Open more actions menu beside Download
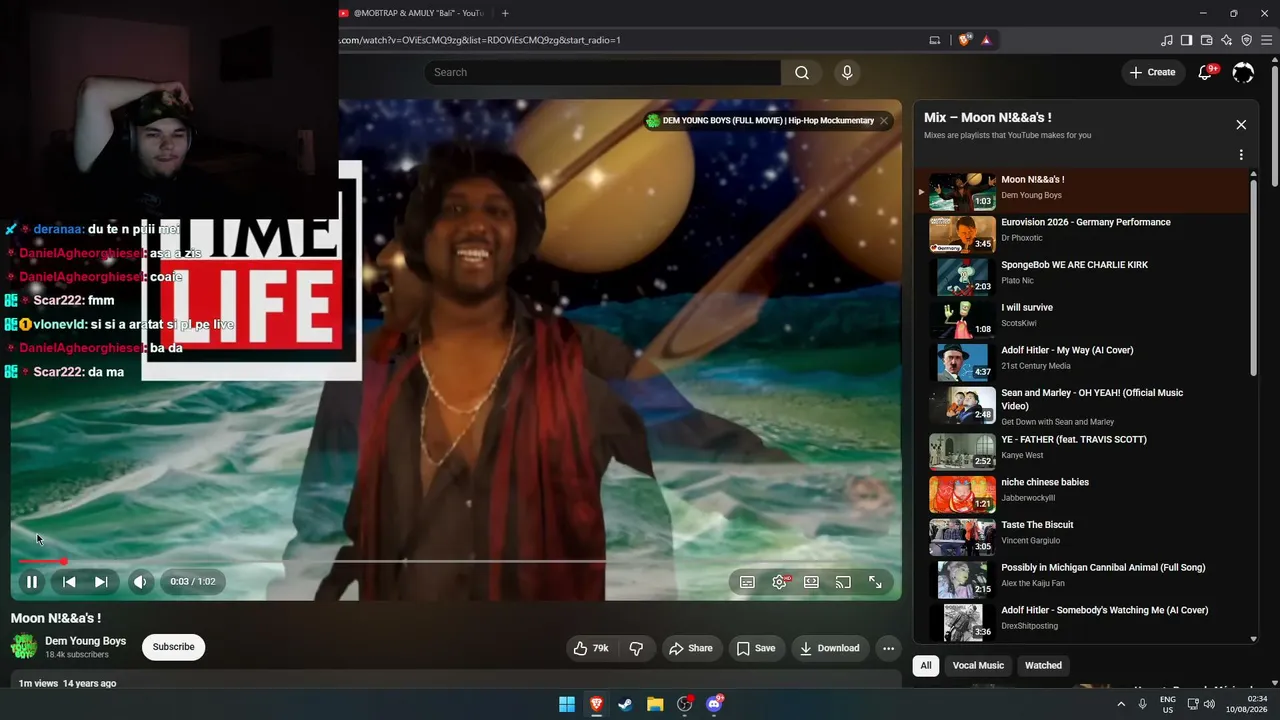 coord(888,648)
